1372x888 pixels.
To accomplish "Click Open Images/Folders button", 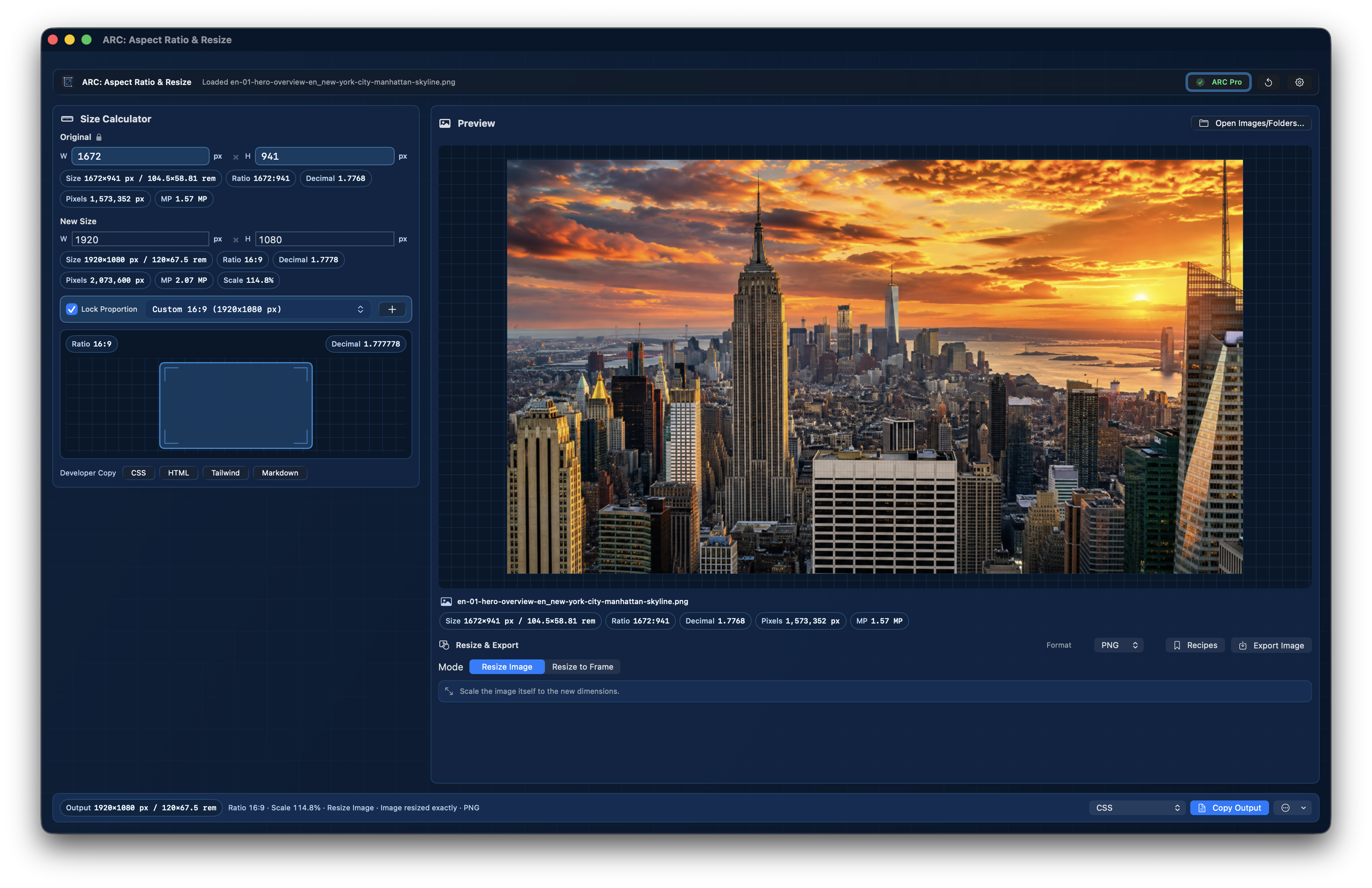I will [x=1251, y=123].
